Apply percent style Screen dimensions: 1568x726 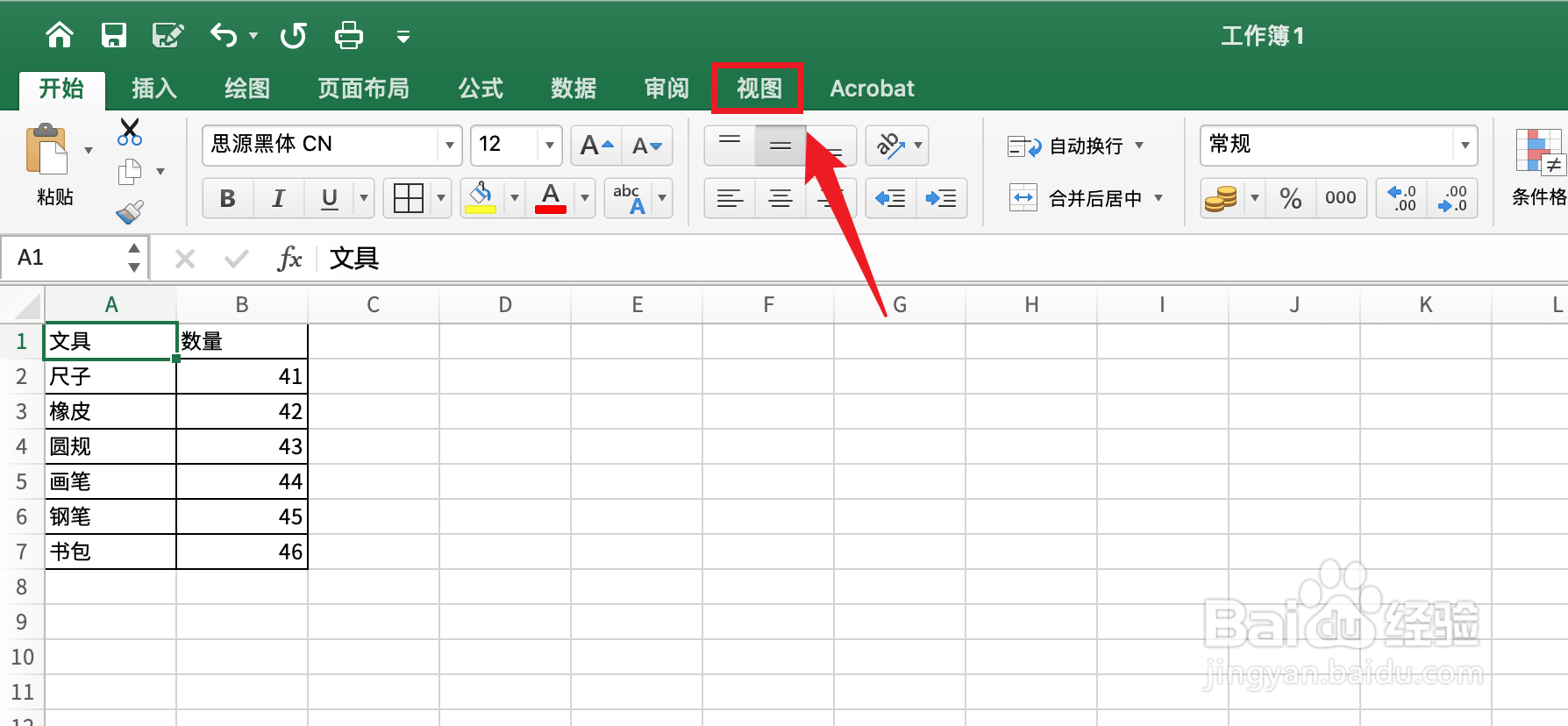pyautogui.click(x=1291, y=198)
